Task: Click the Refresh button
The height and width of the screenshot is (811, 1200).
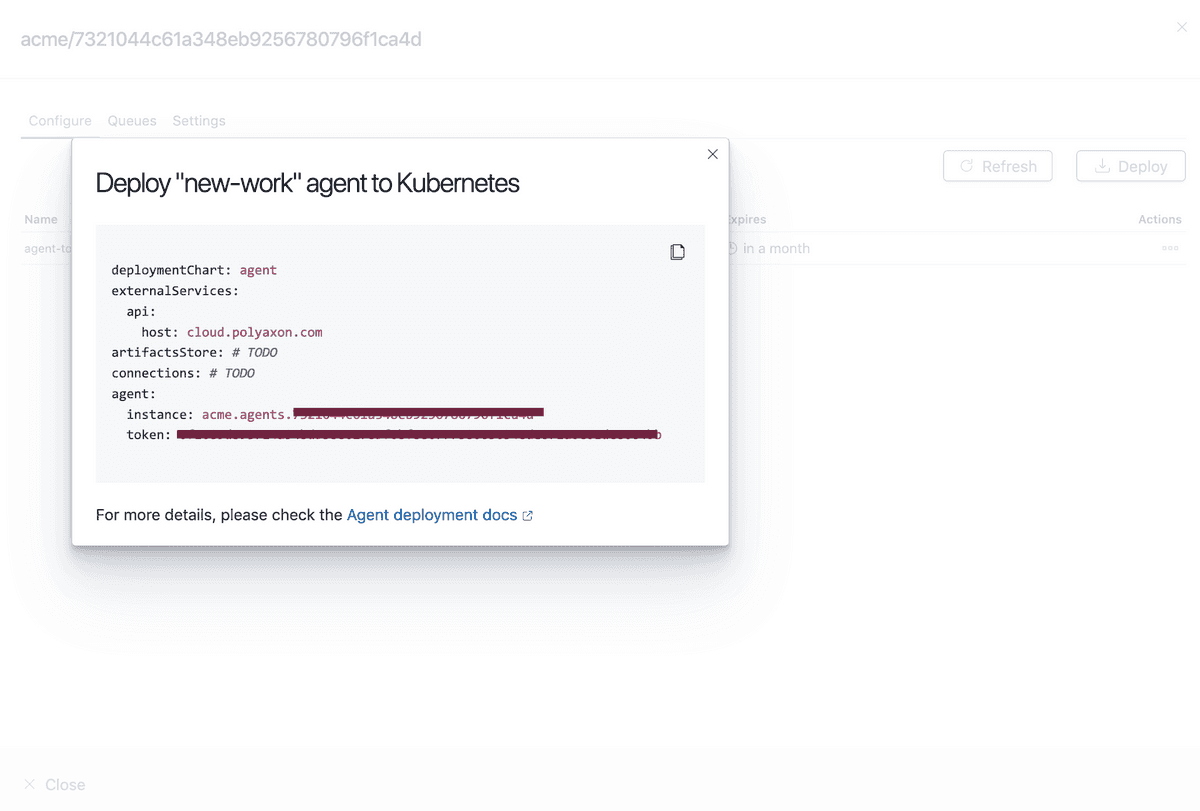Action: click(998, 166)
